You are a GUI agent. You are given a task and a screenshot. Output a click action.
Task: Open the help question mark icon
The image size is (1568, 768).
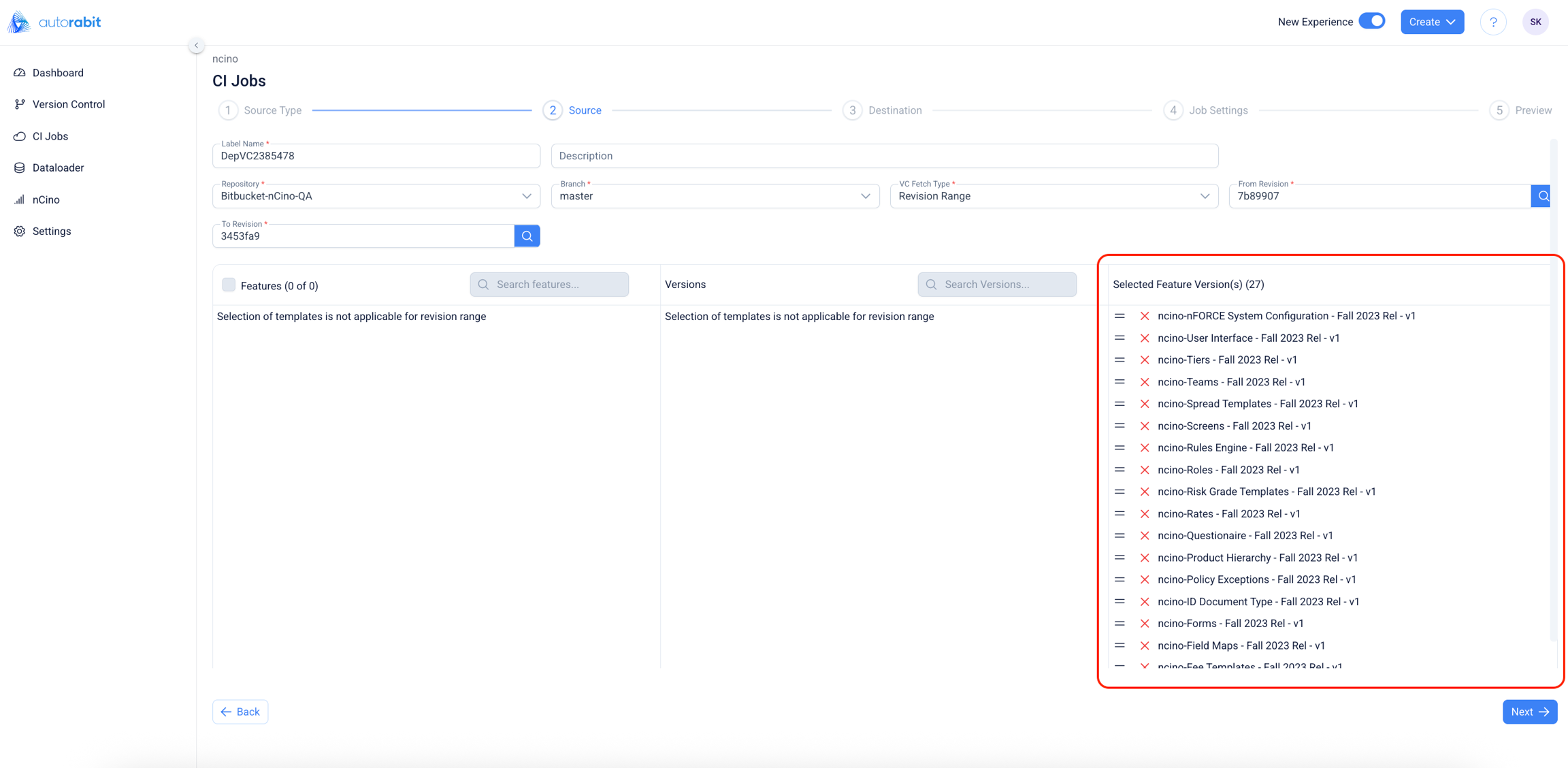point(1493,22)
